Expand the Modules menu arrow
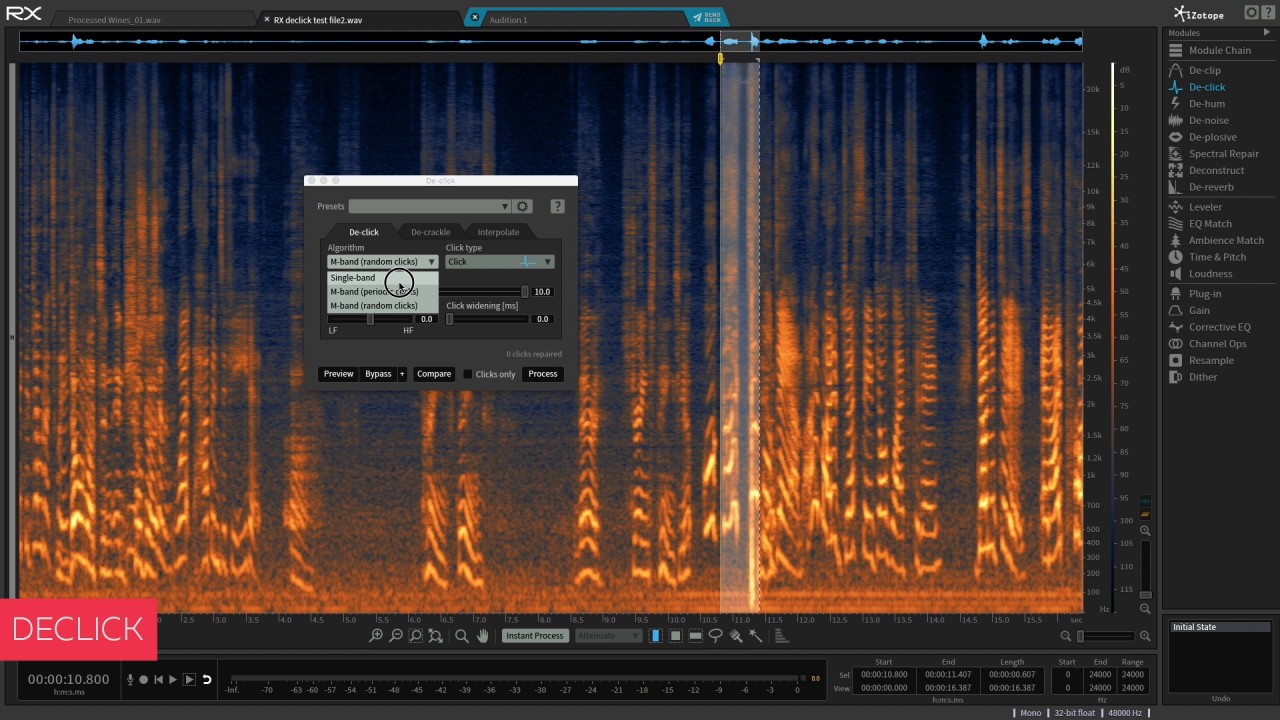 [x=1267, y=33]
